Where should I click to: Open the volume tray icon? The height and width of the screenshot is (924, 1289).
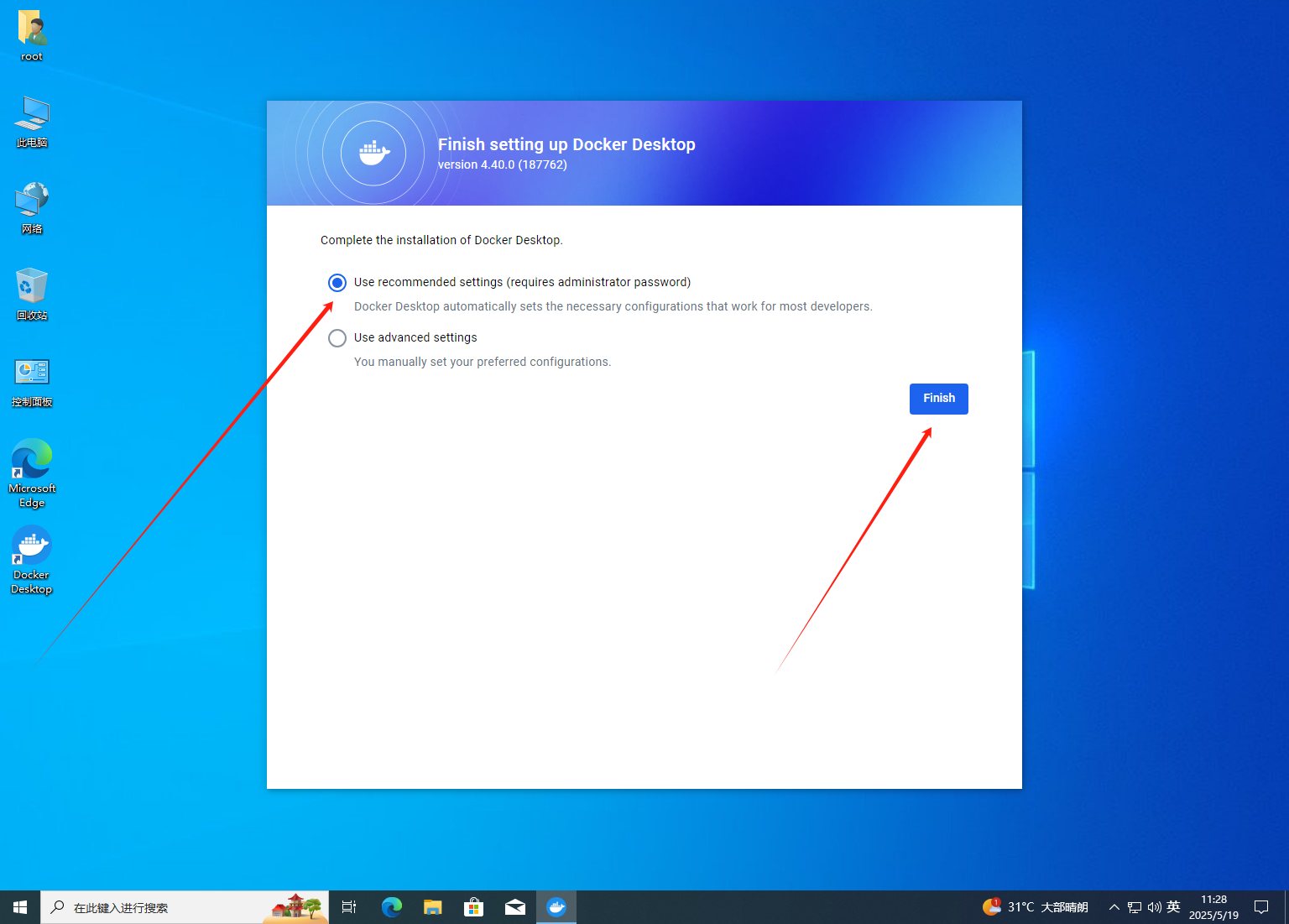coord(1154,907)
